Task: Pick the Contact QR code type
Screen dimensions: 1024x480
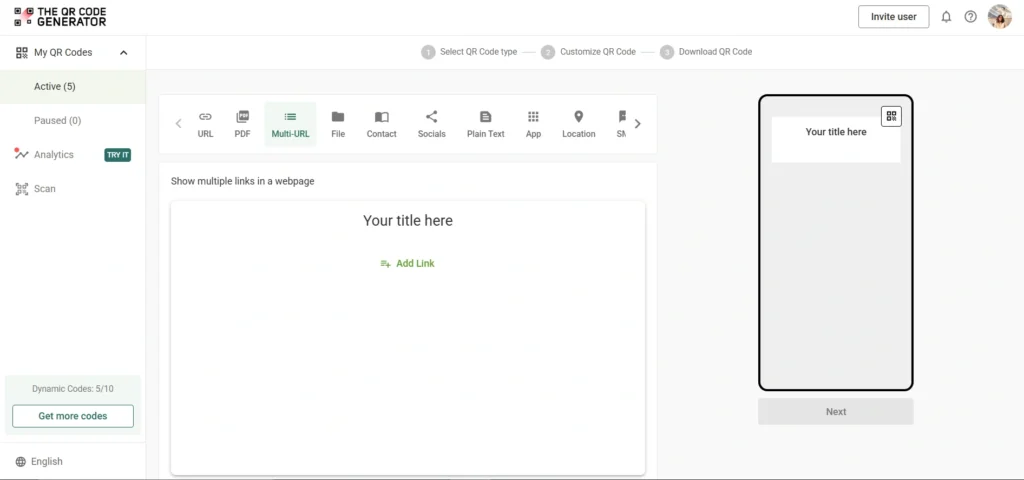Action: (x=381, y=124)
